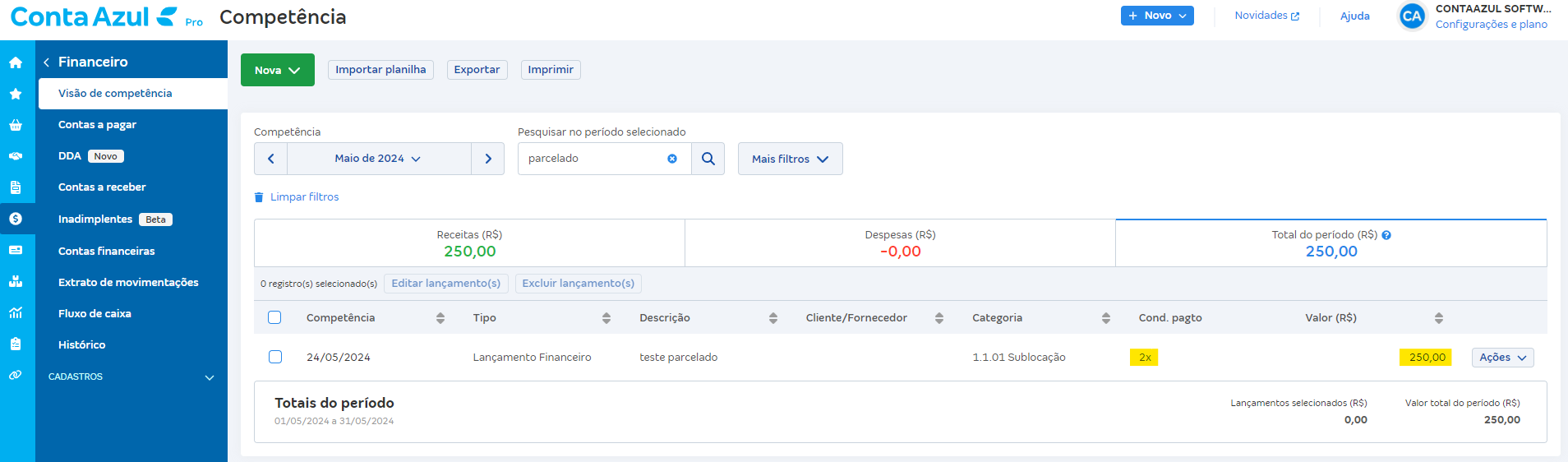Click the help icon beside Total do período
This screenshot has height=462, width=1568.
[x=1386, y=235]
